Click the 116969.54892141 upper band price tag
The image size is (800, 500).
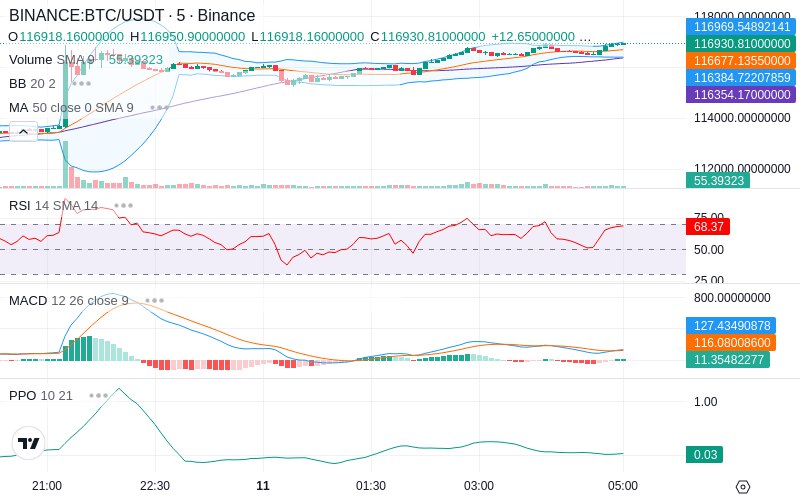coord(741,27)
